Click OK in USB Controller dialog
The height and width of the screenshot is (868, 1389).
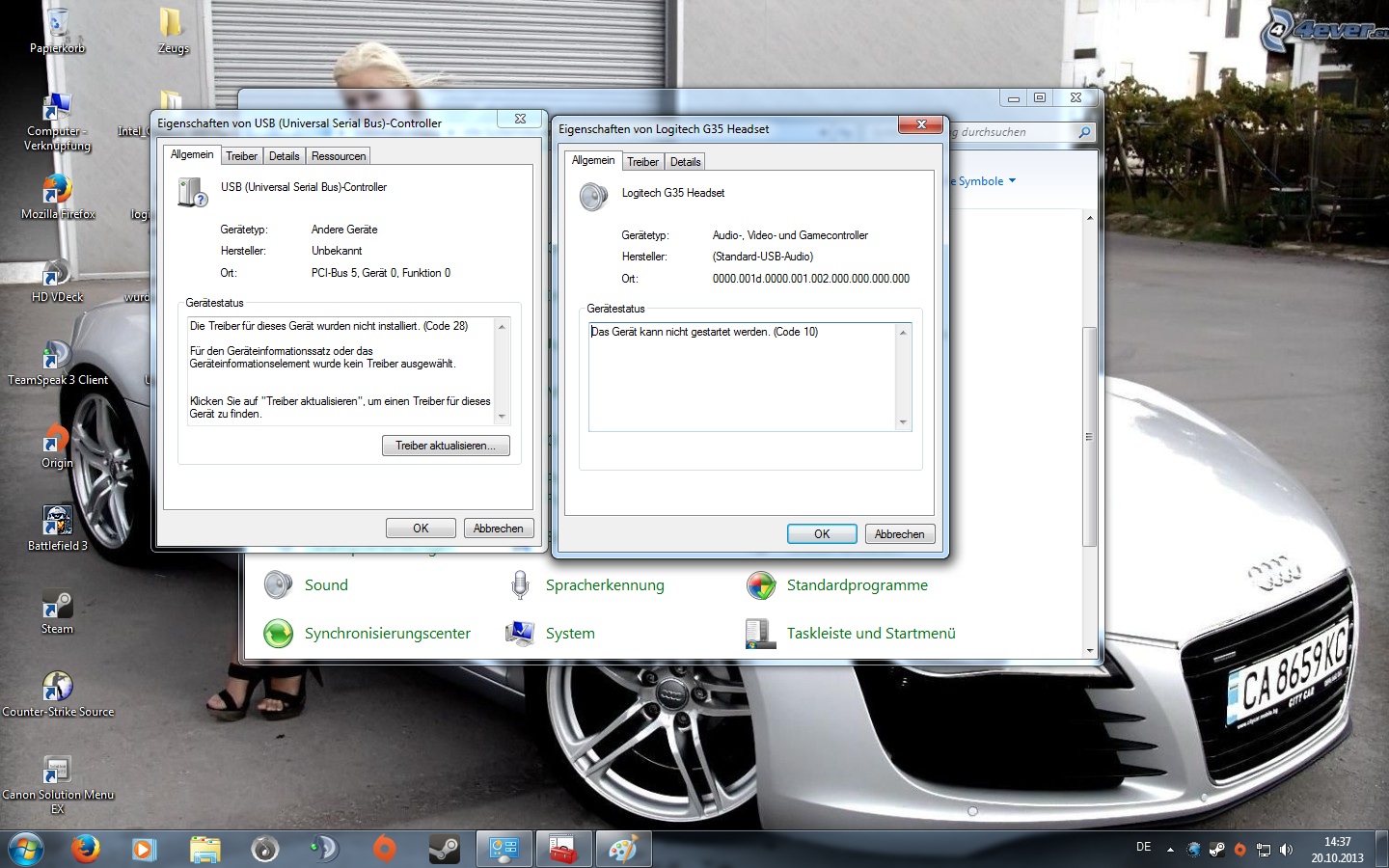point(421,529)
